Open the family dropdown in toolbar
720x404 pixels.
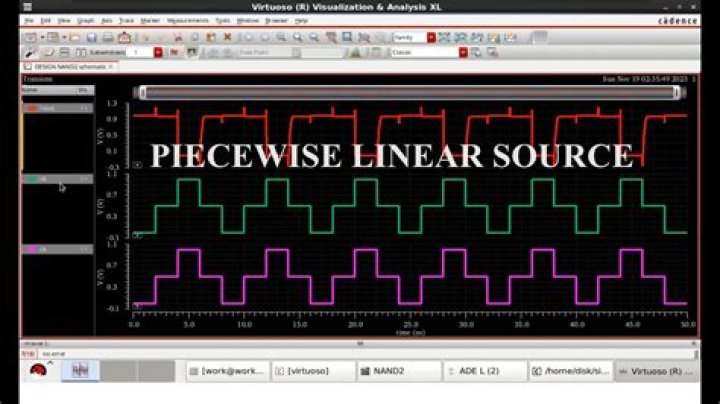click(x=431, y=37)
